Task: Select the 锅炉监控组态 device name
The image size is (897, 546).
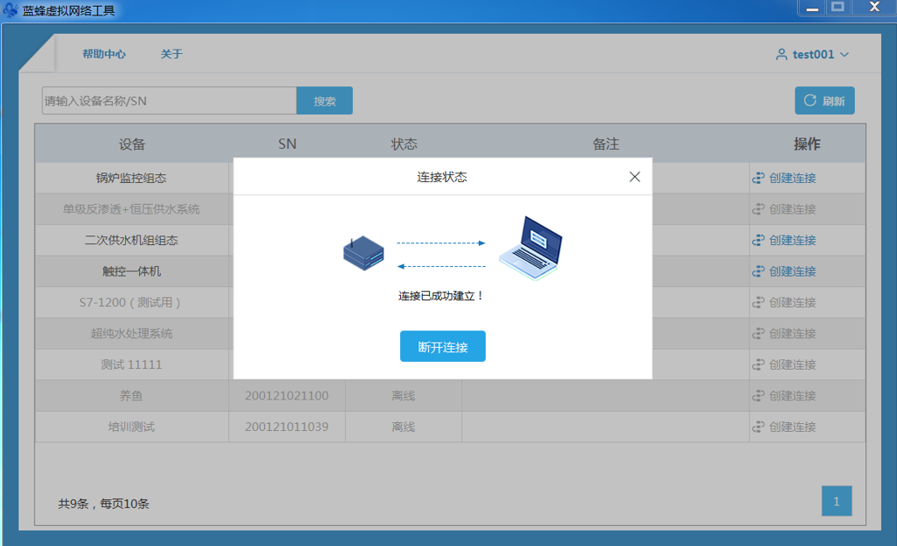Action: [131, 178]
